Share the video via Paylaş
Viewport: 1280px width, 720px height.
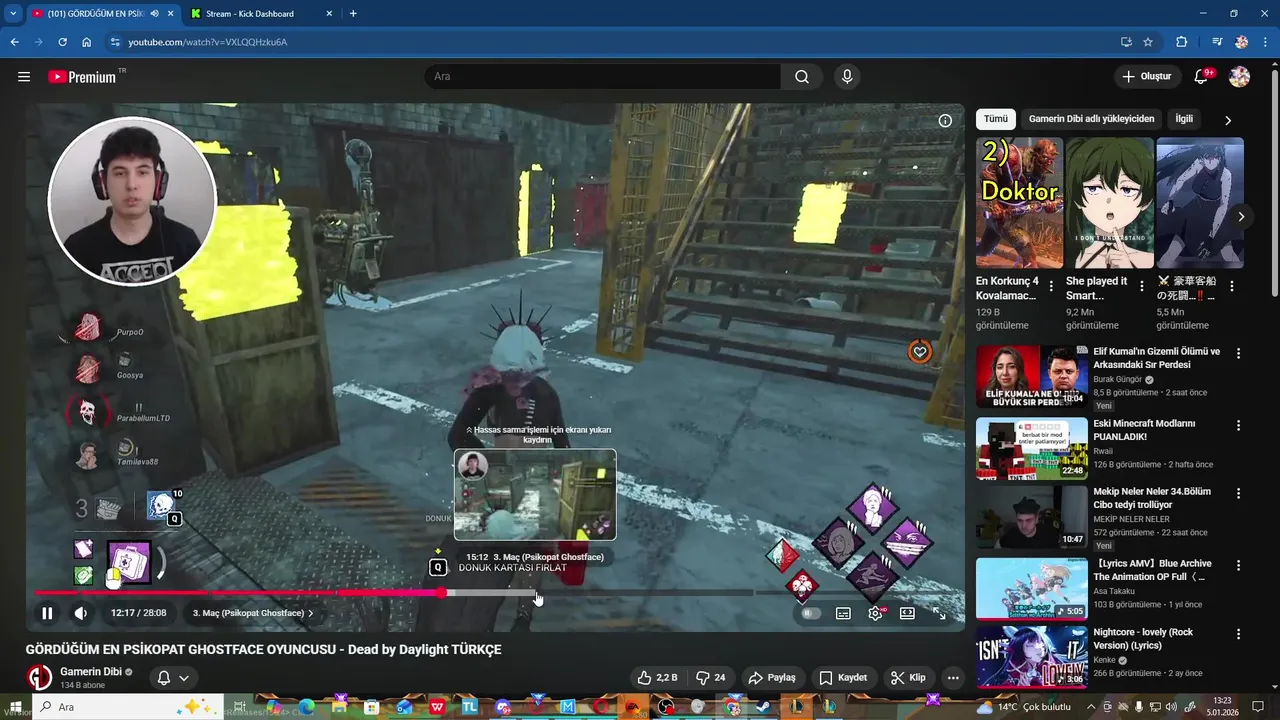click(772, 677)
